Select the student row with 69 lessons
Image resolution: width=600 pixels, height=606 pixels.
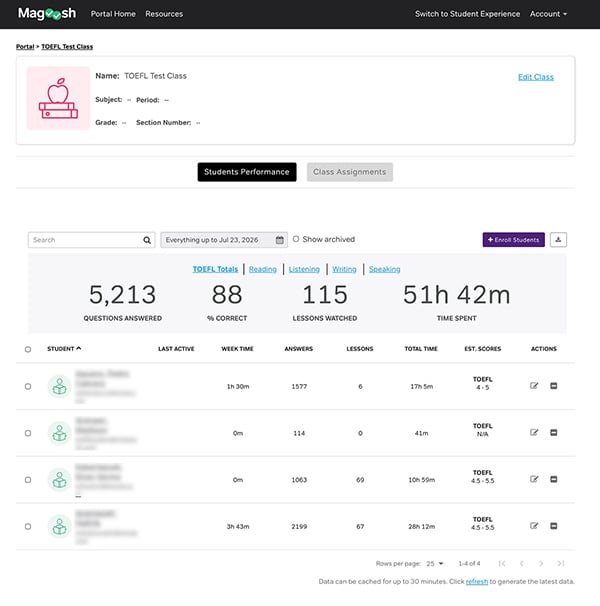28,480
